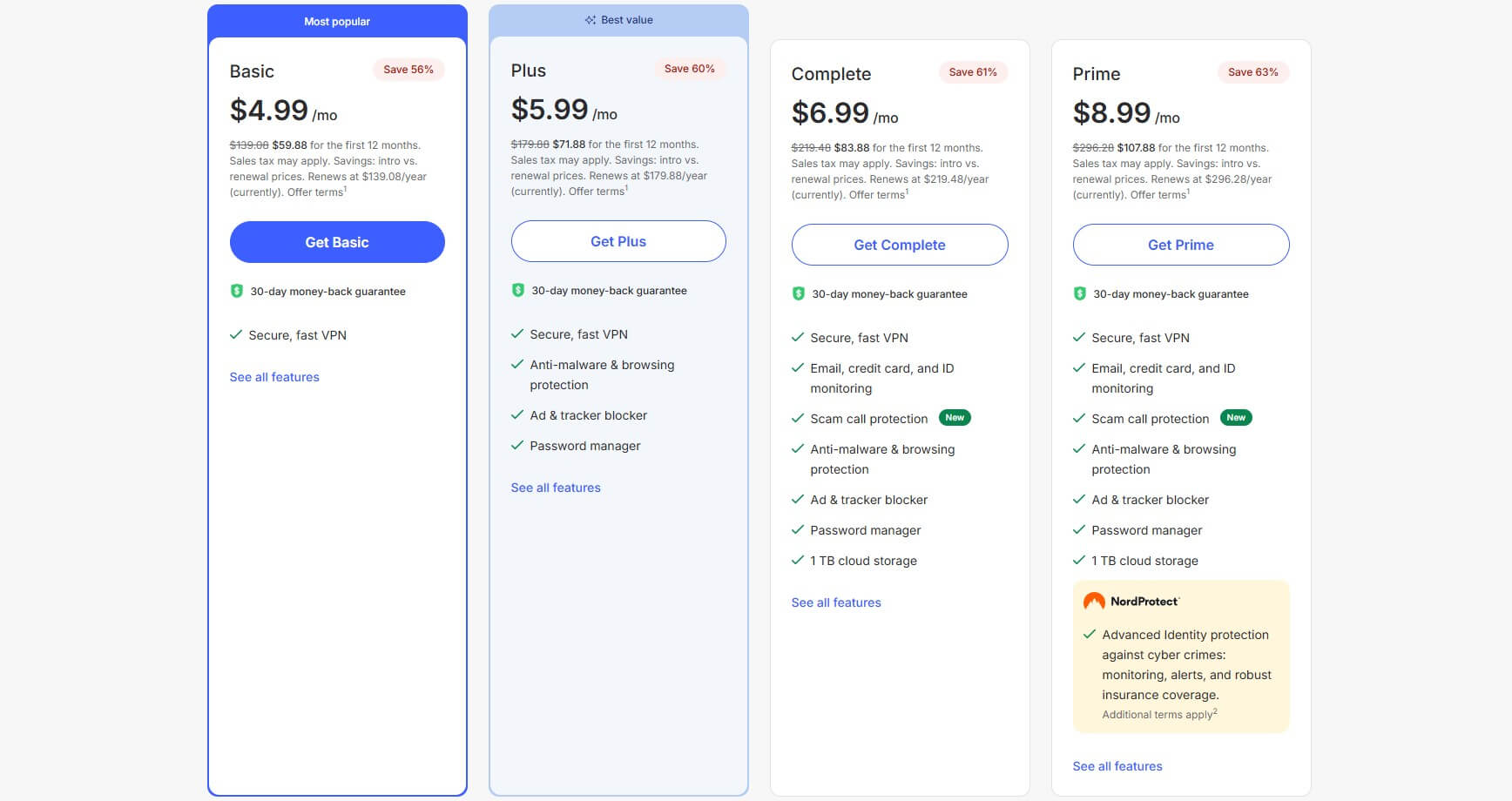Click the shield icon in the Complete column

pyautogui.click(x=799, y=293)
